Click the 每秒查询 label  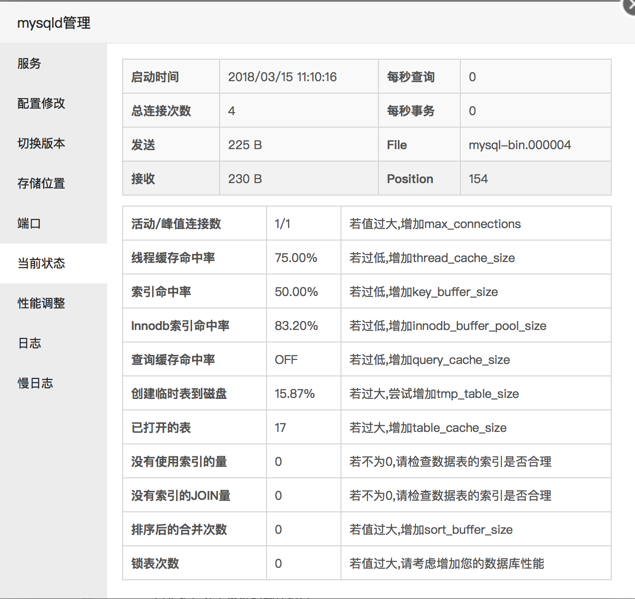point(411,77)
